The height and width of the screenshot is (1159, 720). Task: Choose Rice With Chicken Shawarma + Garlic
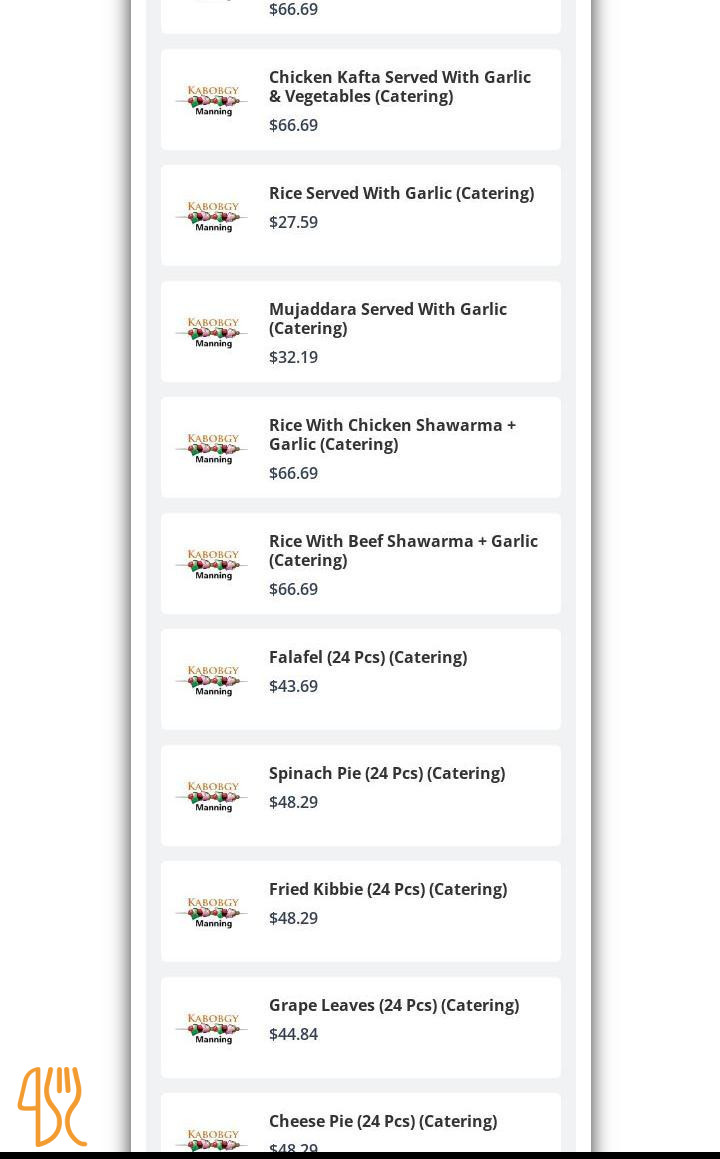click(x=392, y=434)
